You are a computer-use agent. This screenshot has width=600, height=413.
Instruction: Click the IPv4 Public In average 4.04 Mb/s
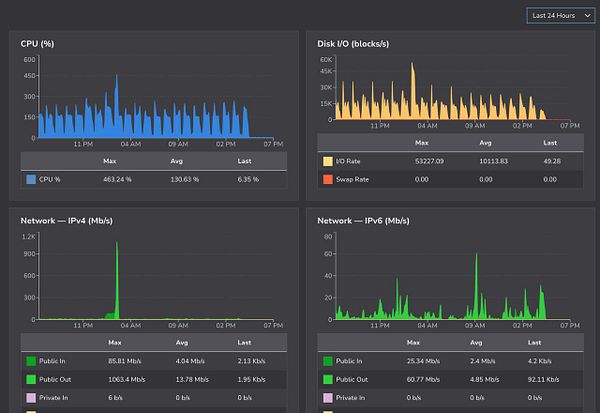coord(190,361)
